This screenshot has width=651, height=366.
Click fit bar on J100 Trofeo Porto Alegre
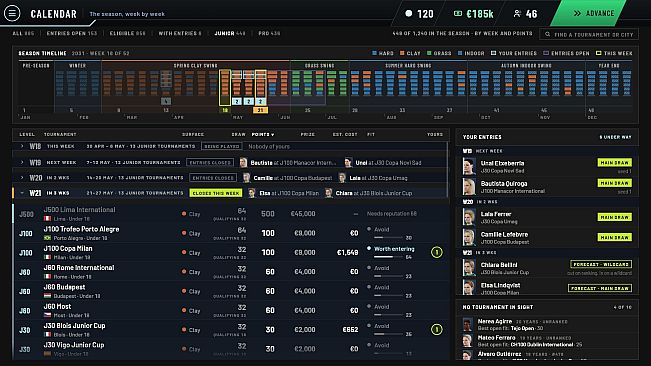[388, 238]
